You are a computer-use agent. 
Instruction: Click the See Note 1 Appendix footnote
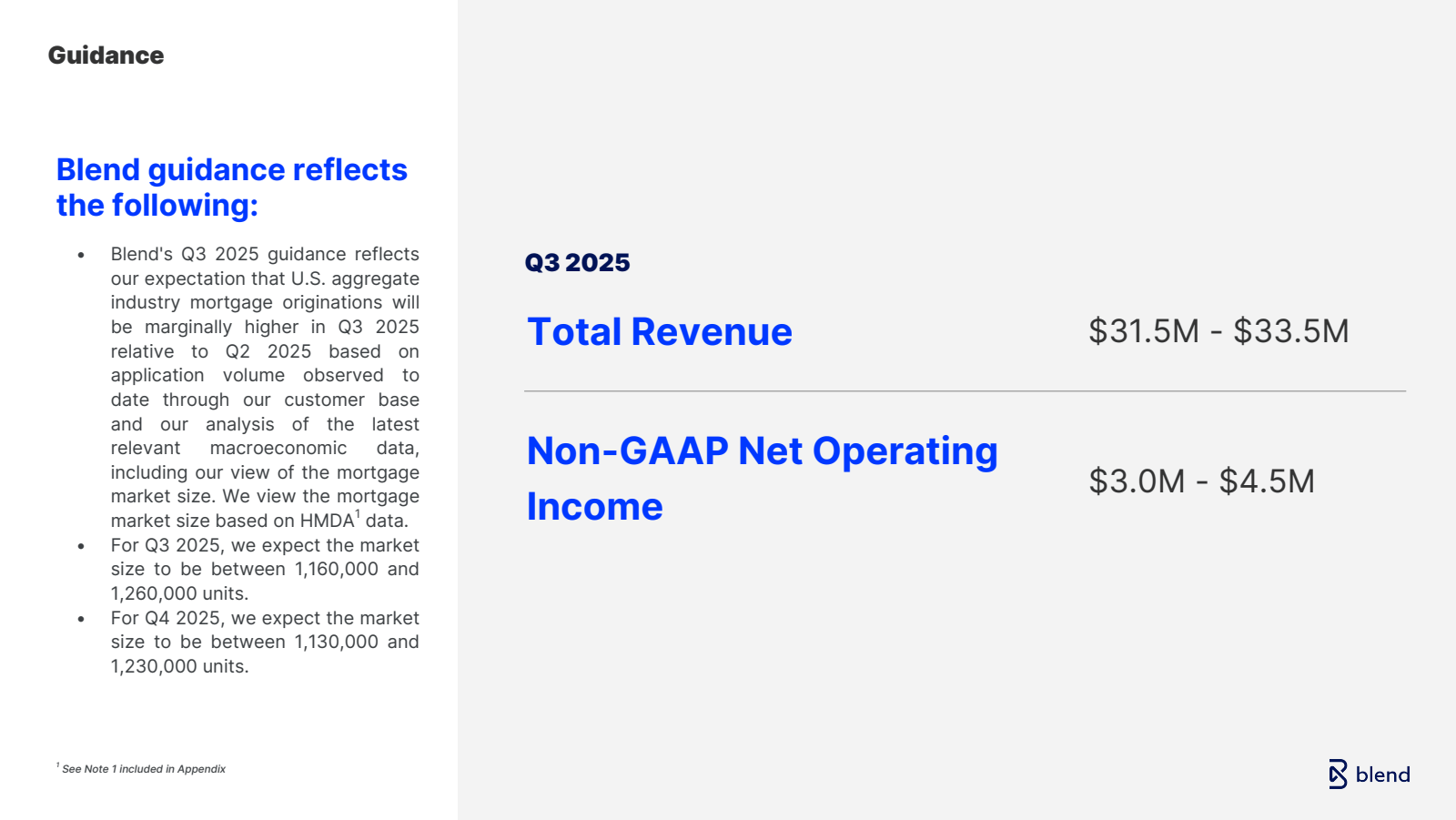coord(141,769)
